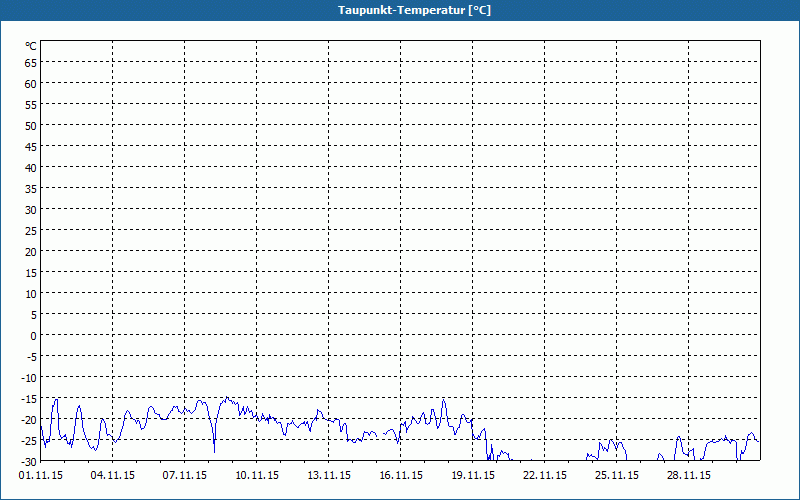Click the 22.11.15 date label
800x500 pixels.
pyautogui.click(x=545, y=476)
